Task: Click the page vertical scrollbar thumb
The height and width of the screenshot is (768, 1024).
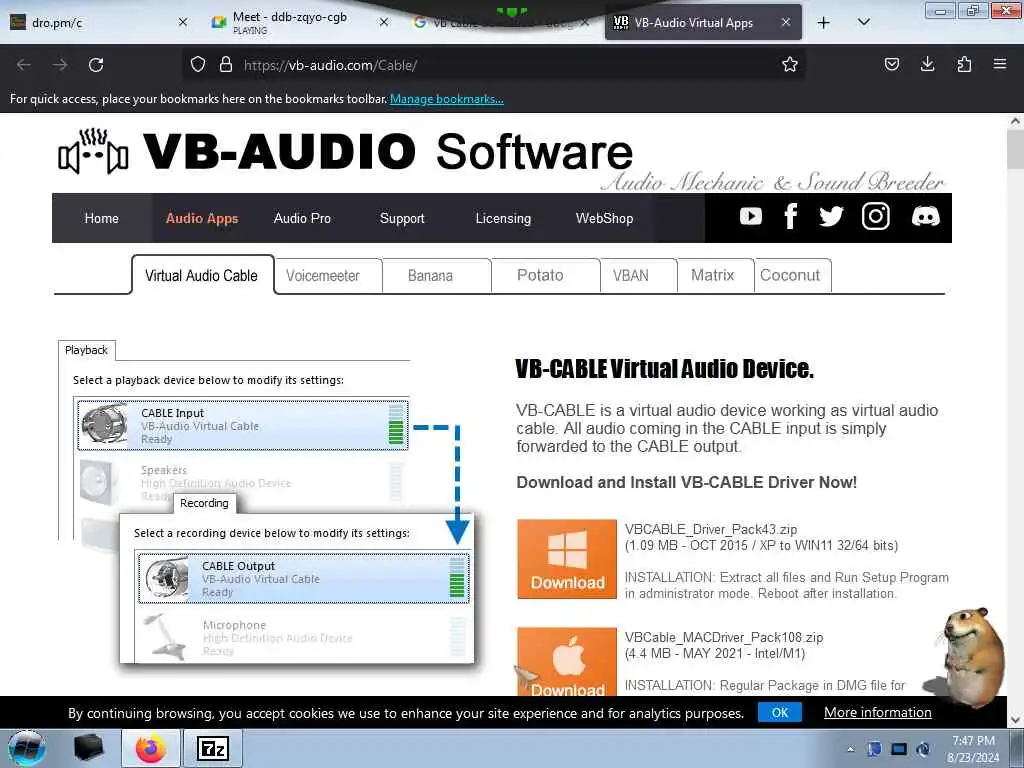Action: [1015, 149]
